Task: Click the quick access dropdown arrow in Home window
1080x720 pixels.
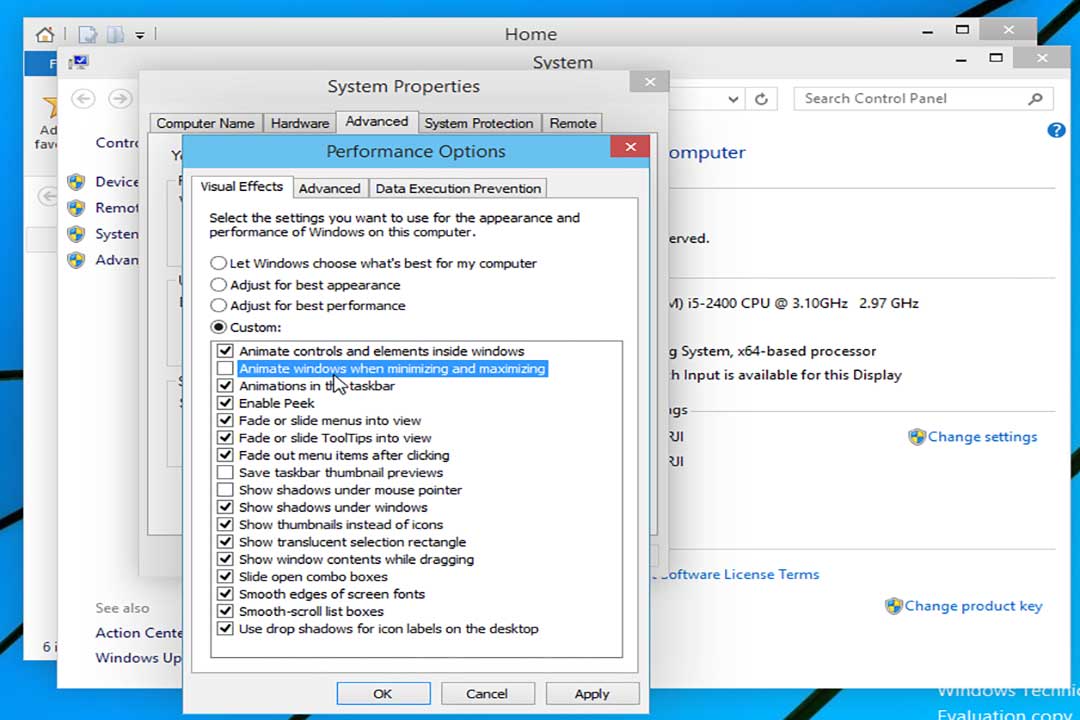Action: tap(140, 35)
